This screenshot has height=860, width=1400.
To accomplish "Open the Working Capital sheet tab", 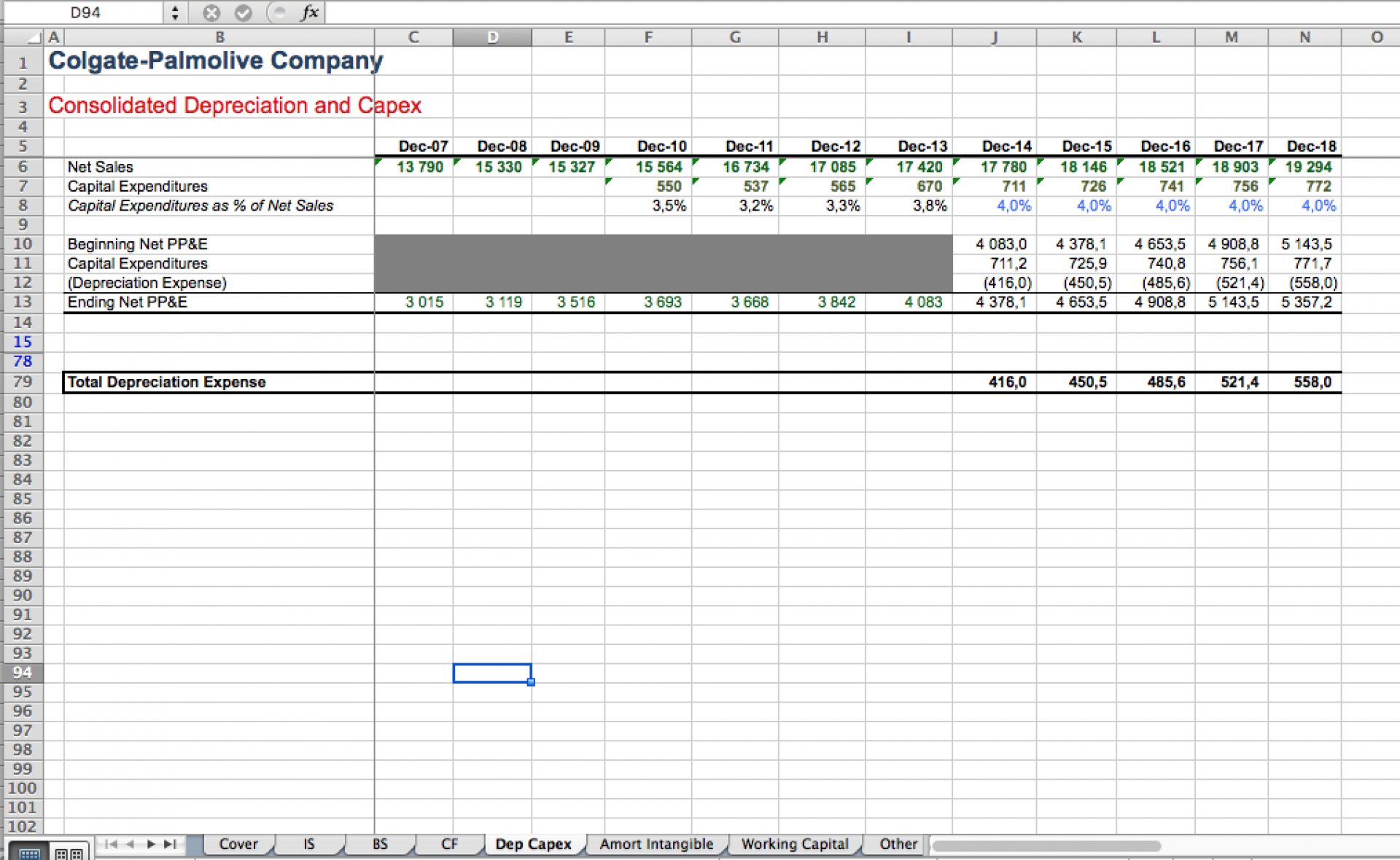I will [x=795, y=844].
